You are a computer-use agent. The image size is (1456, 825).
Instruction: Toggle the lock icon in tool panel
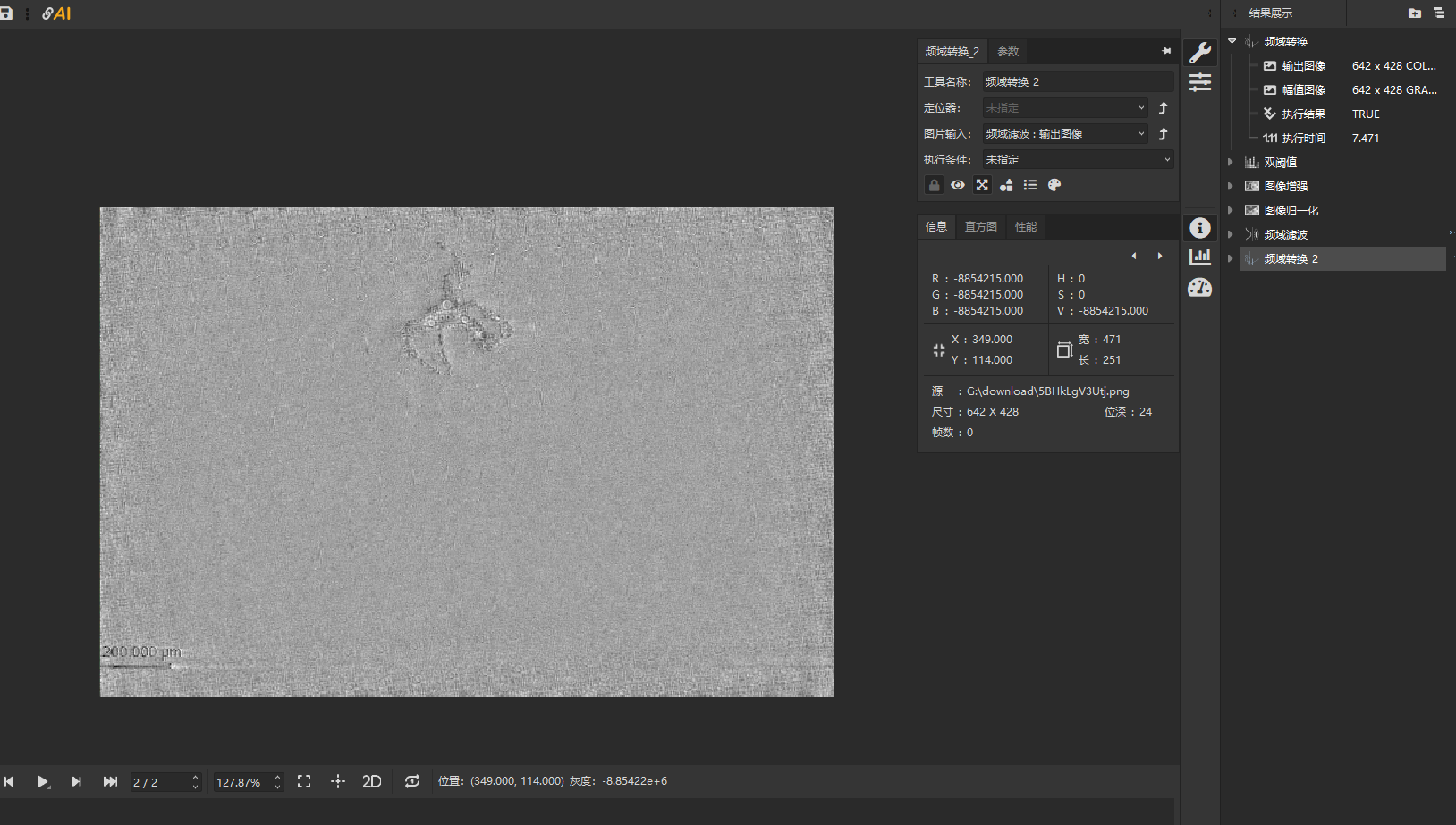[934, 185]
